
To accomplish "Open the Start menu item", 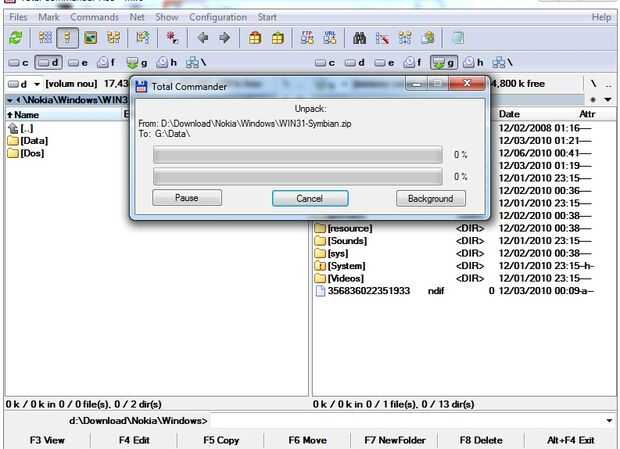I will 267,17.
